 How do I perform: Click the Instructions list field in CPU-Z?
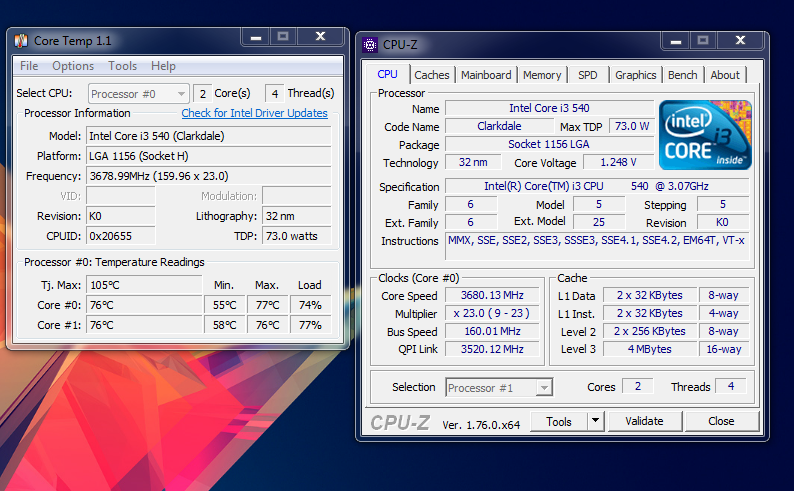click(597, 247)
